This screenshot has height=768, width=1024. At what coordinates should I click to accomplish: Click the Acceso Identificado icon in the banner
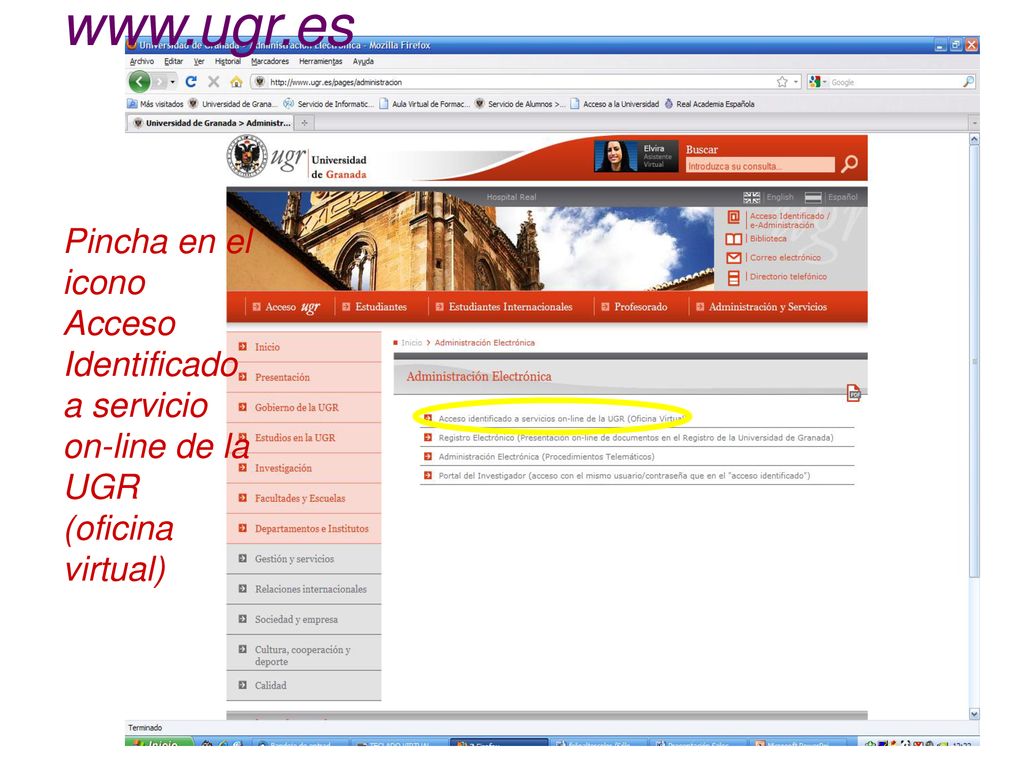(733, 217)
